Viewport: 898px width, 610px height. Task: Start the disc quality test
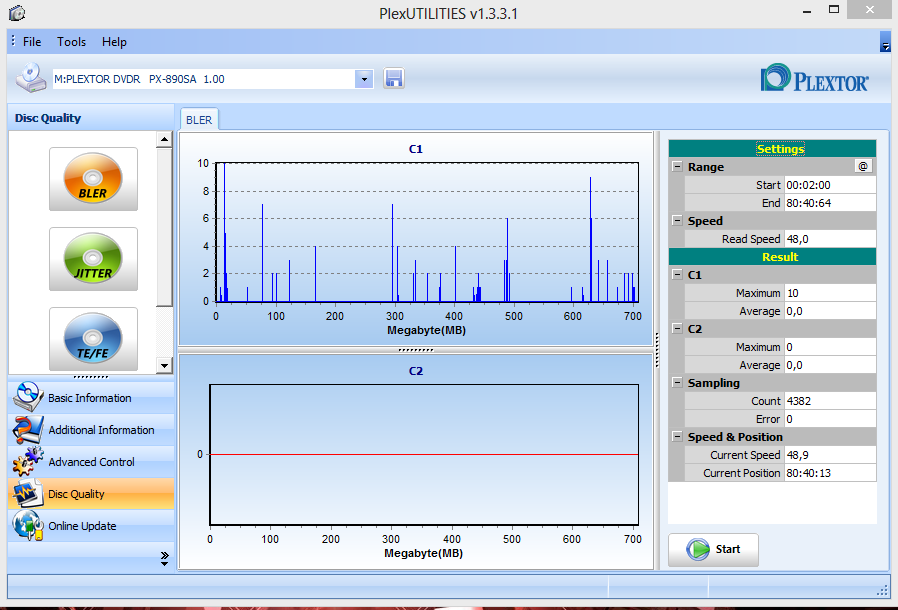[x=713, y=550]
